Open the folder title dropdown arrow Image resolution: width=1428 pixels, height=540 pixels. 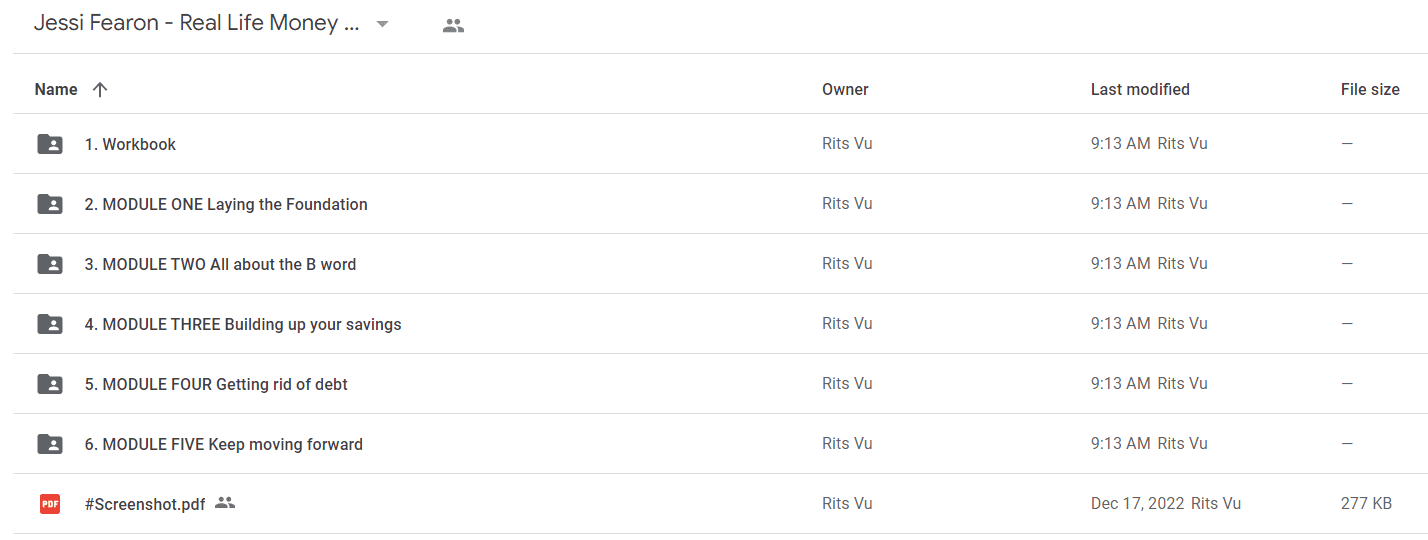tap(382, 25)
